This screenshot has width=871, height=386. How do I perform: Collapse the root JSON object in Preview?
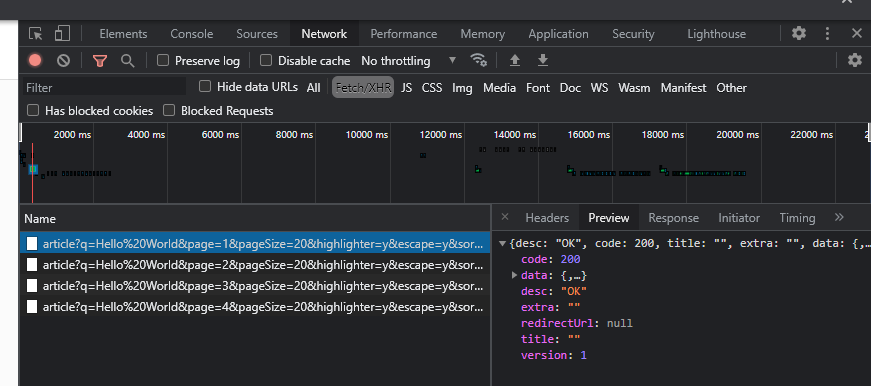(x=503, y=243)
